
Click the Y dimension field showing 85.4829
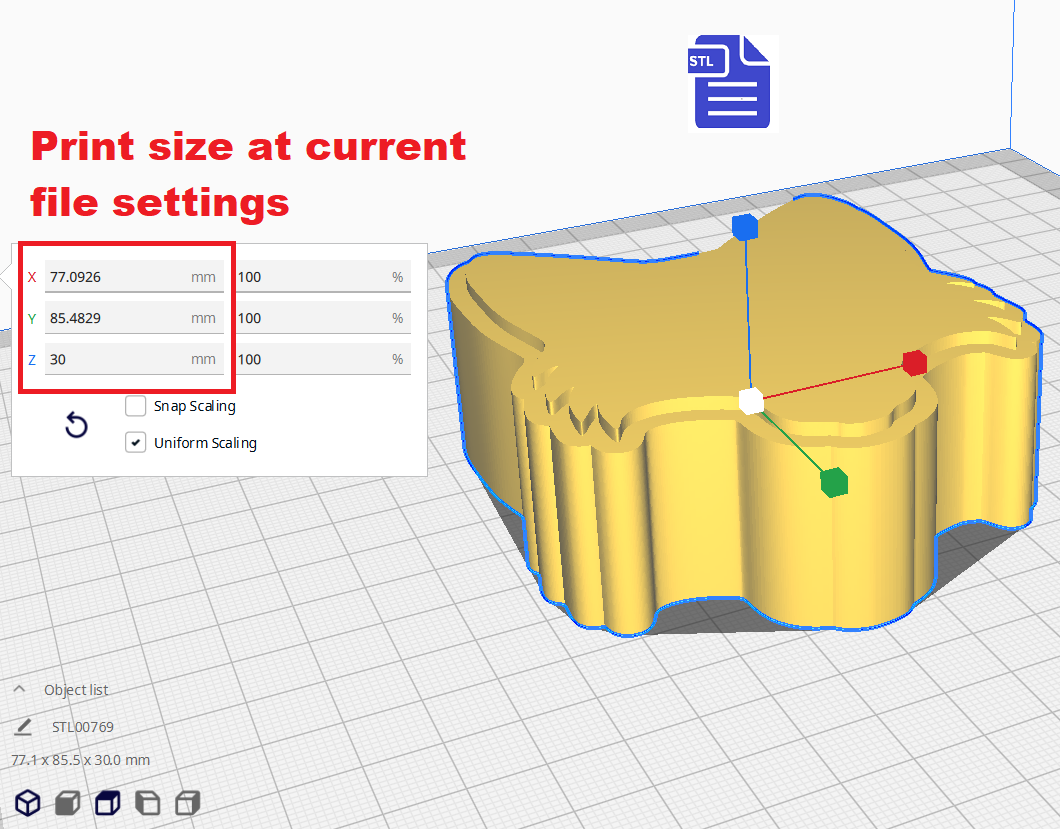(x=117, y=318)
